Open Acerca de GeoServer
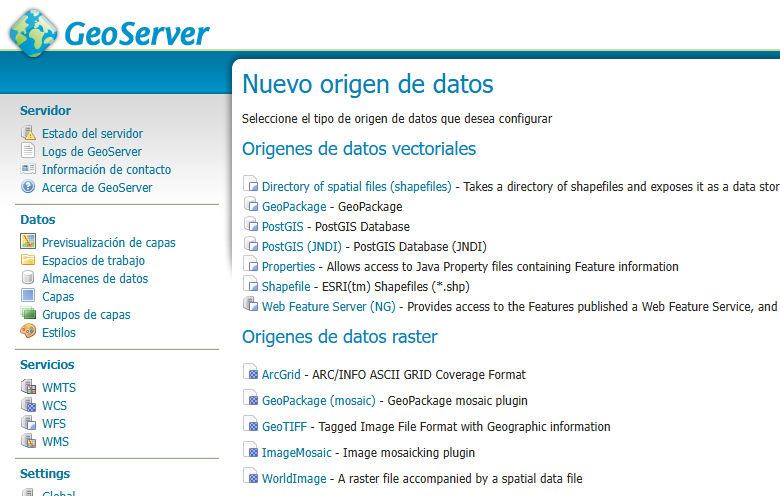The width and height of the screenshot is (780, 496). (x=97, y=188)
